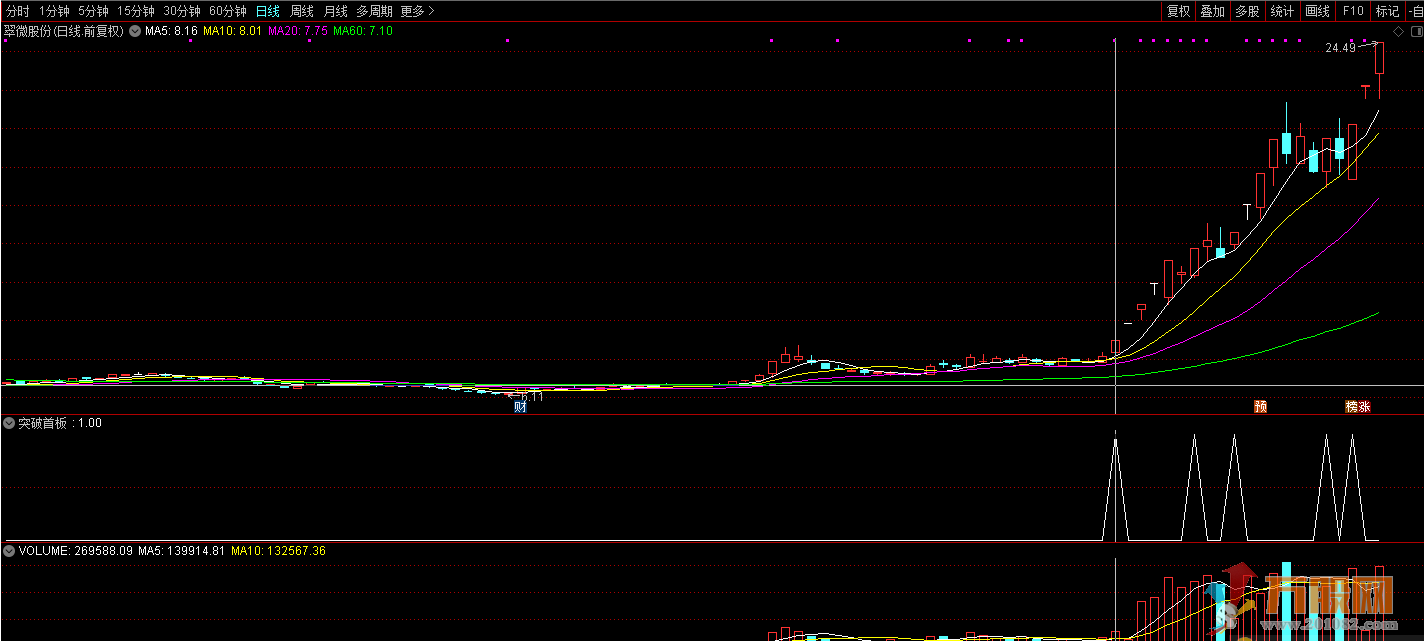The image size is (1424, 641).
Task: Click the volume MA5: 139914.81 label
Action: [182, 551]
